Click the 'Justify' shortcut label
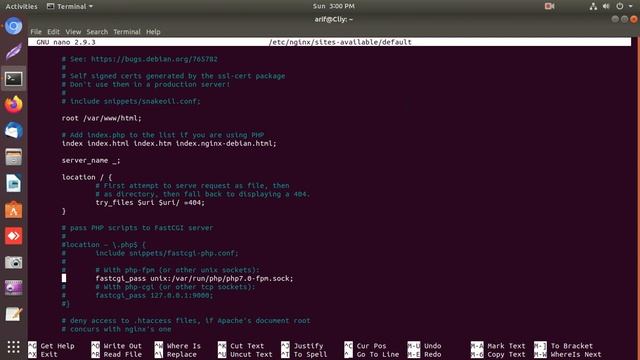Screen dimensions: 640x360 pos(308,346)
